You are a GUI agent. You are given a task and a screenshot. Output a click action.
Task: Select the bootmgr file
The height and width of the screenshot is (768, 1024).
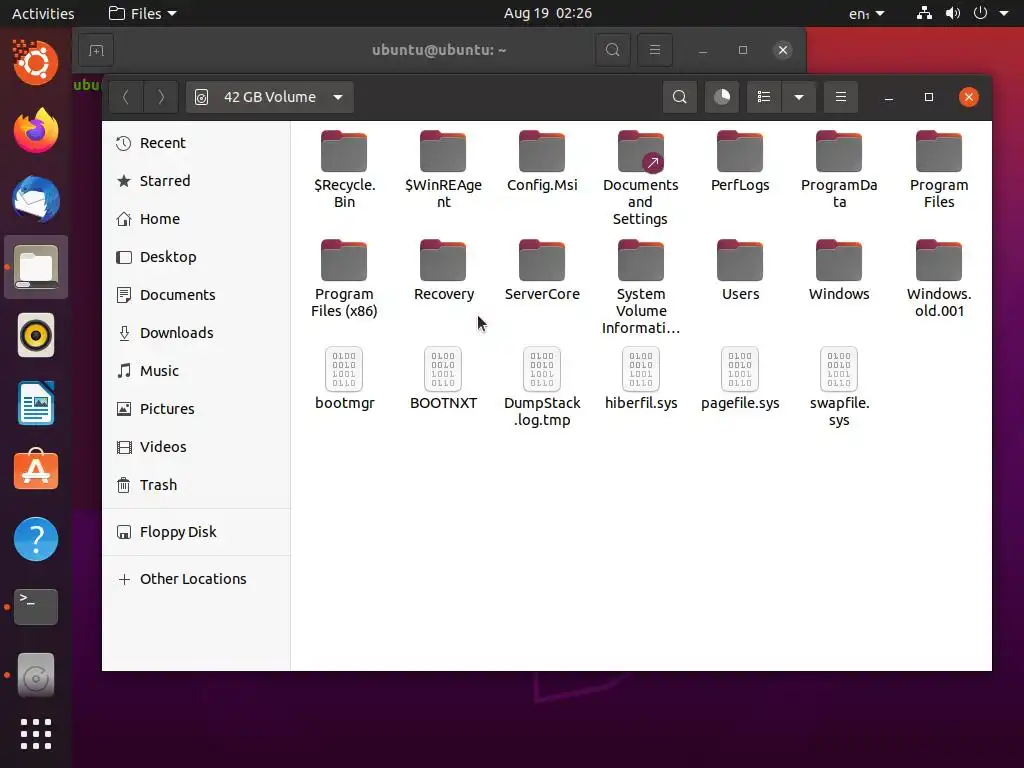[x=344, y=379]
